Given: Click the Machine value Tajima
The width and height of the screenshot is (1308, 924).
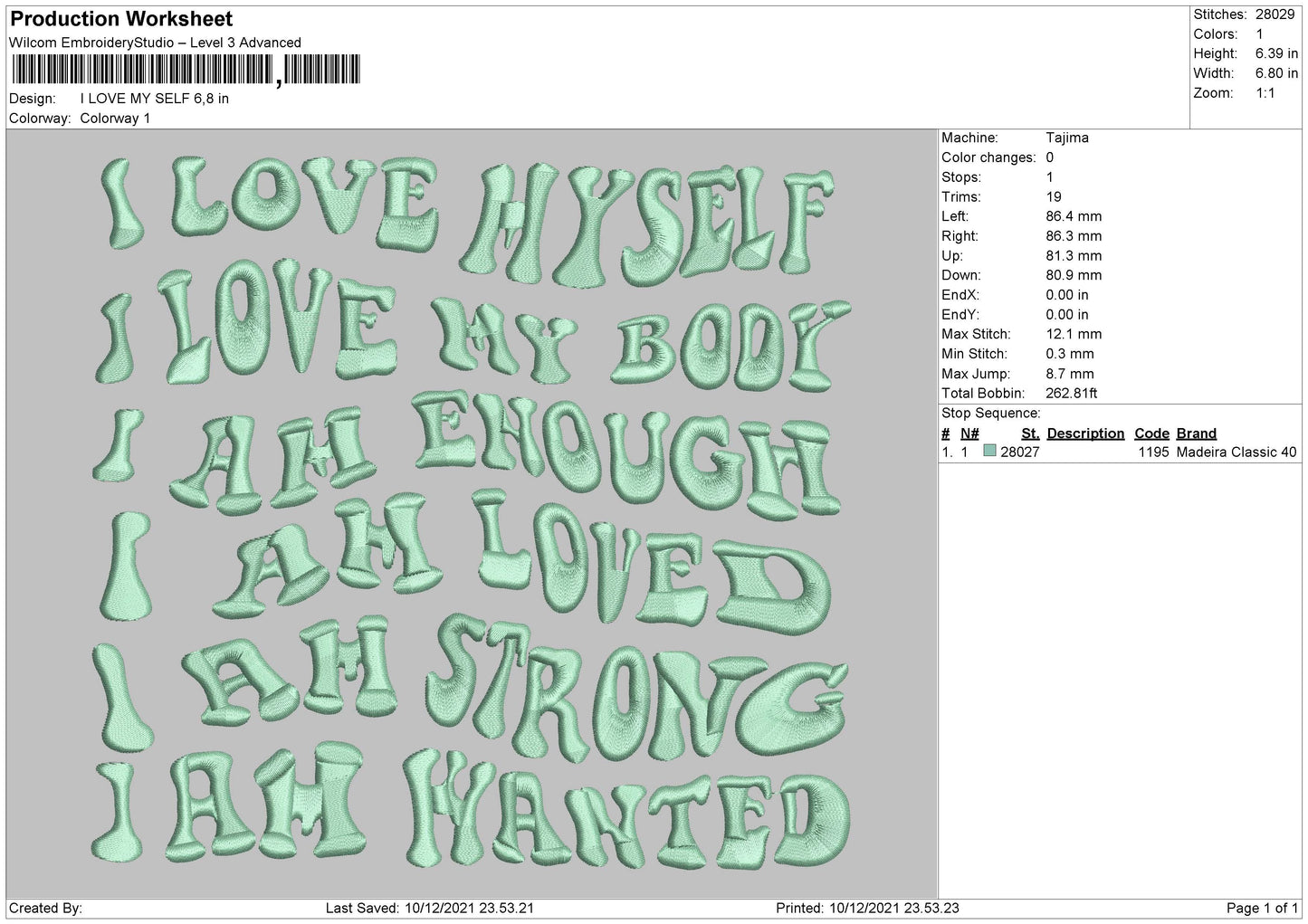Looking at the screenshot, I should click(x=1067, y=138).
